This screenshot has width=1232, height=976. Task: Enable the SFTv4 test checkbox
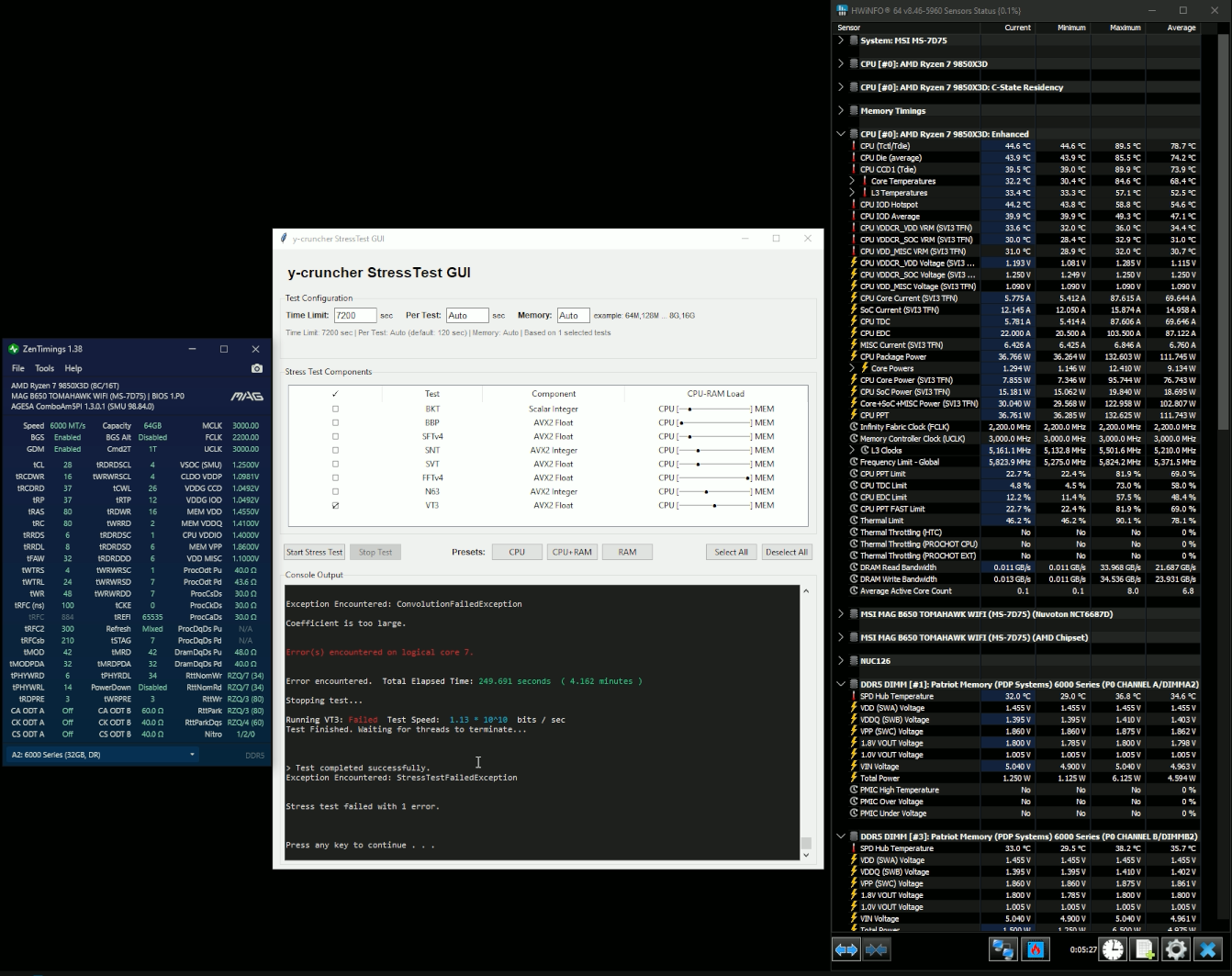335,436
